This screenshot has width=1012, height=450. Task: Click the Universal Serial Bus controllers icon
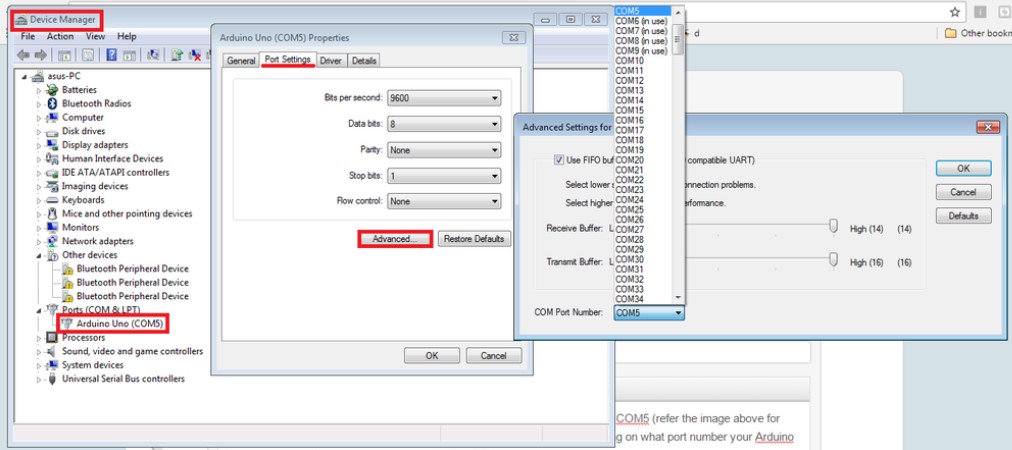53,379
